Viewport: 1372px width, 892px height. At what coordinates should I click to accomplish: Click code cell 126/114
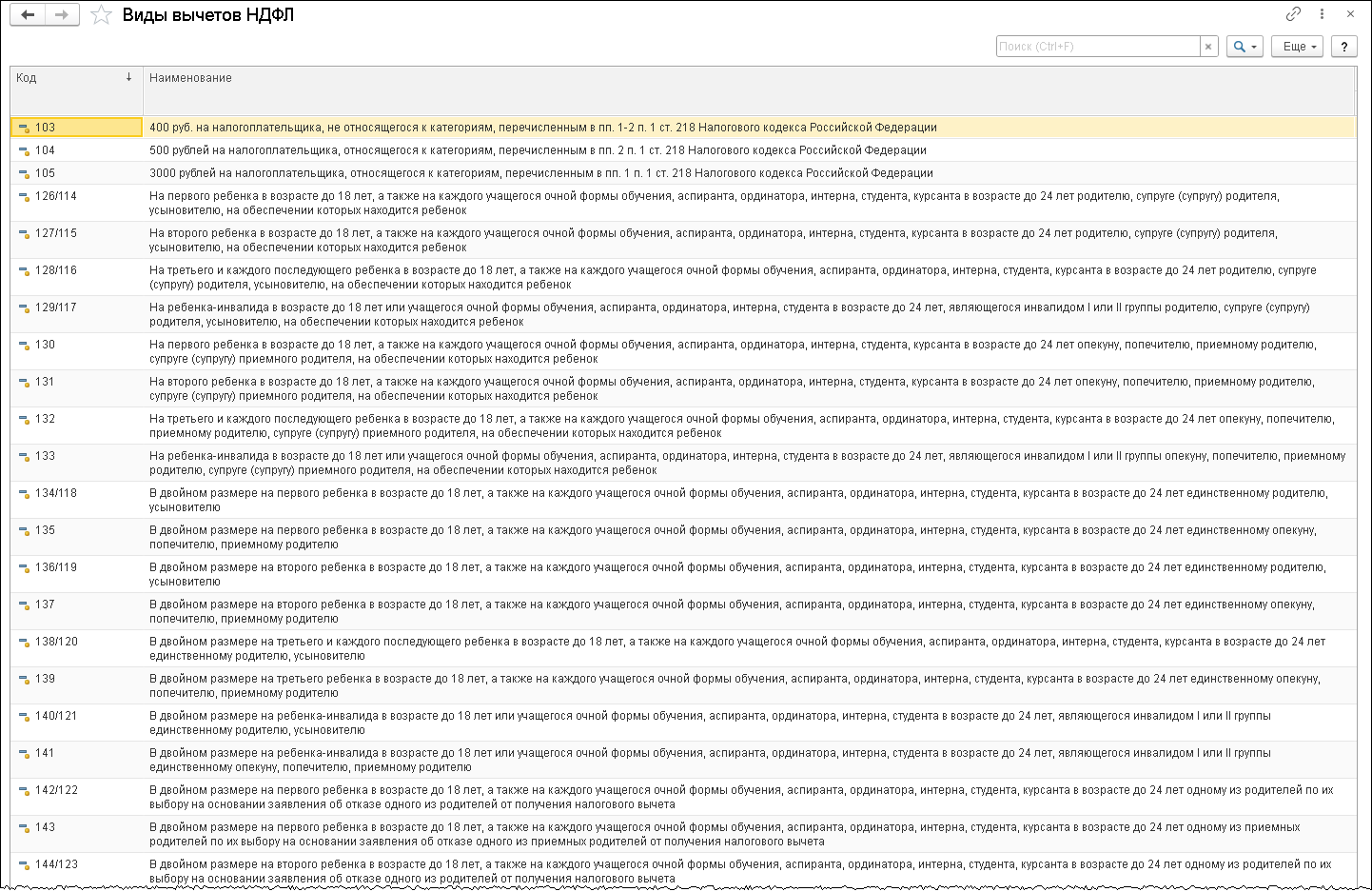click(77, 203)
